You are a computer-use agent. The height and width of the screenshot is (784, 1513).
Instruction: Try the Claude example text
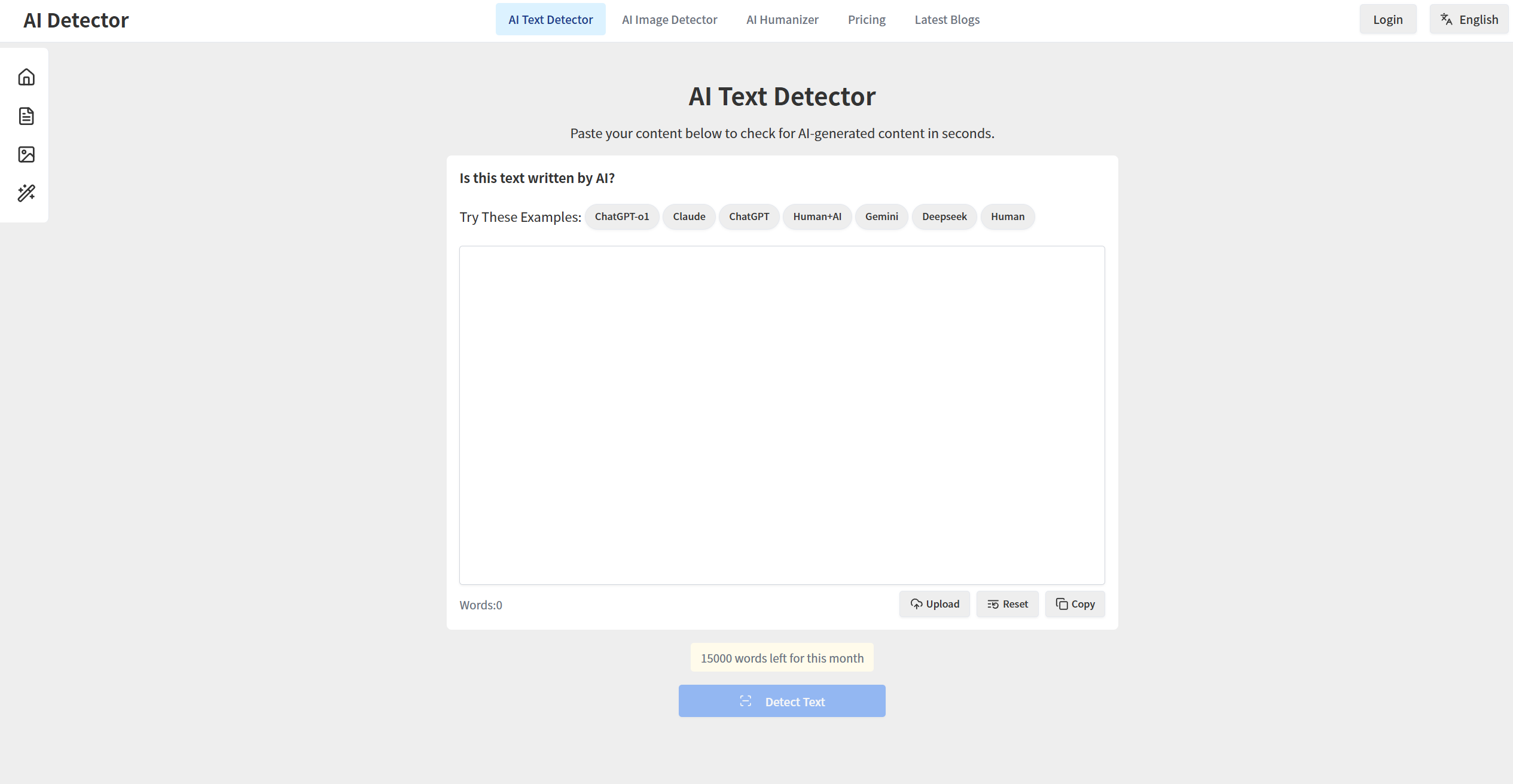pyautogui.click(x=688, y=216)
